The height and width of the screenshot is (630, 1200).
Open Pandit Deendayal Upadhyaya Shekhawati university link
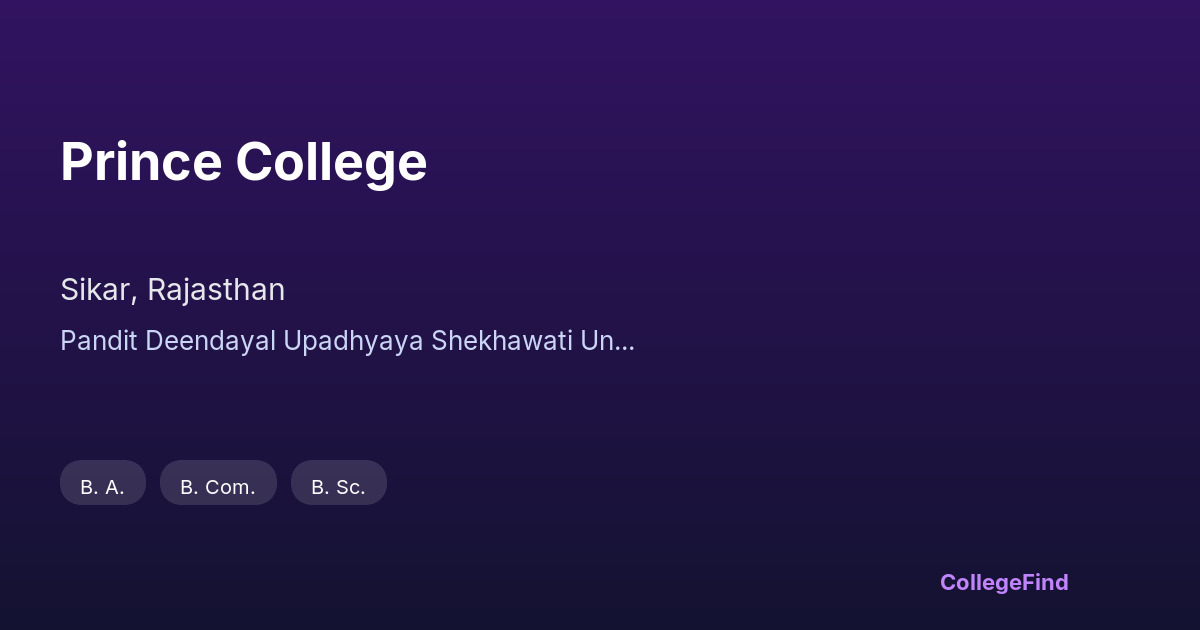tap(346, 341)
